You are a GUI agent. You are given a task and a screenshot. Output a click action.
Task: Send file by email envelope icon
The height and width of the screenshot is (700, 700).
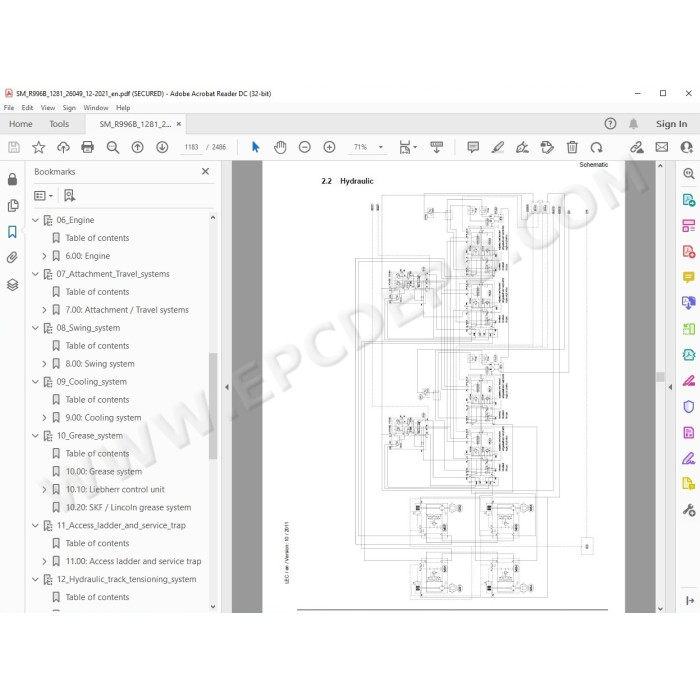[662, 147]
